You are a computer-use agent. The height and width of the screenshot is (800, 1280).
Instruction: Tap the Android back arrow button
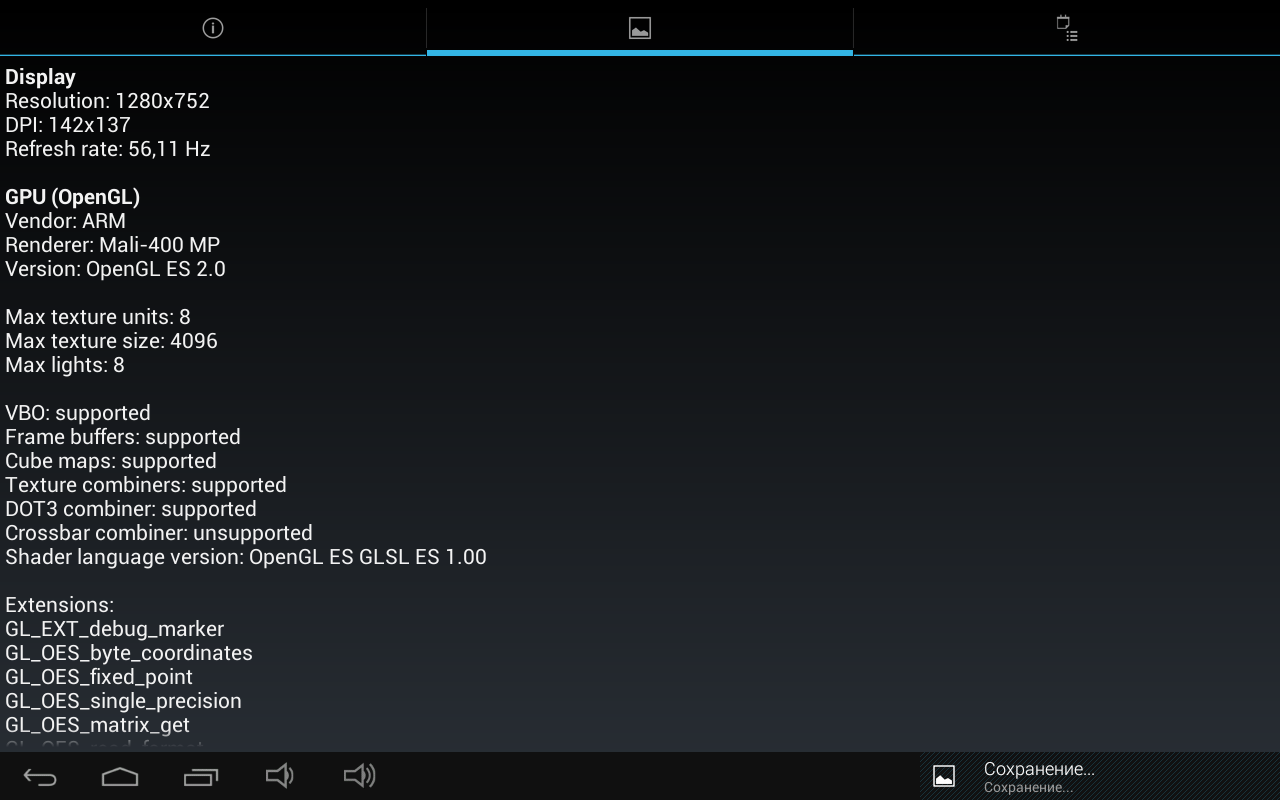pos(40,776)
